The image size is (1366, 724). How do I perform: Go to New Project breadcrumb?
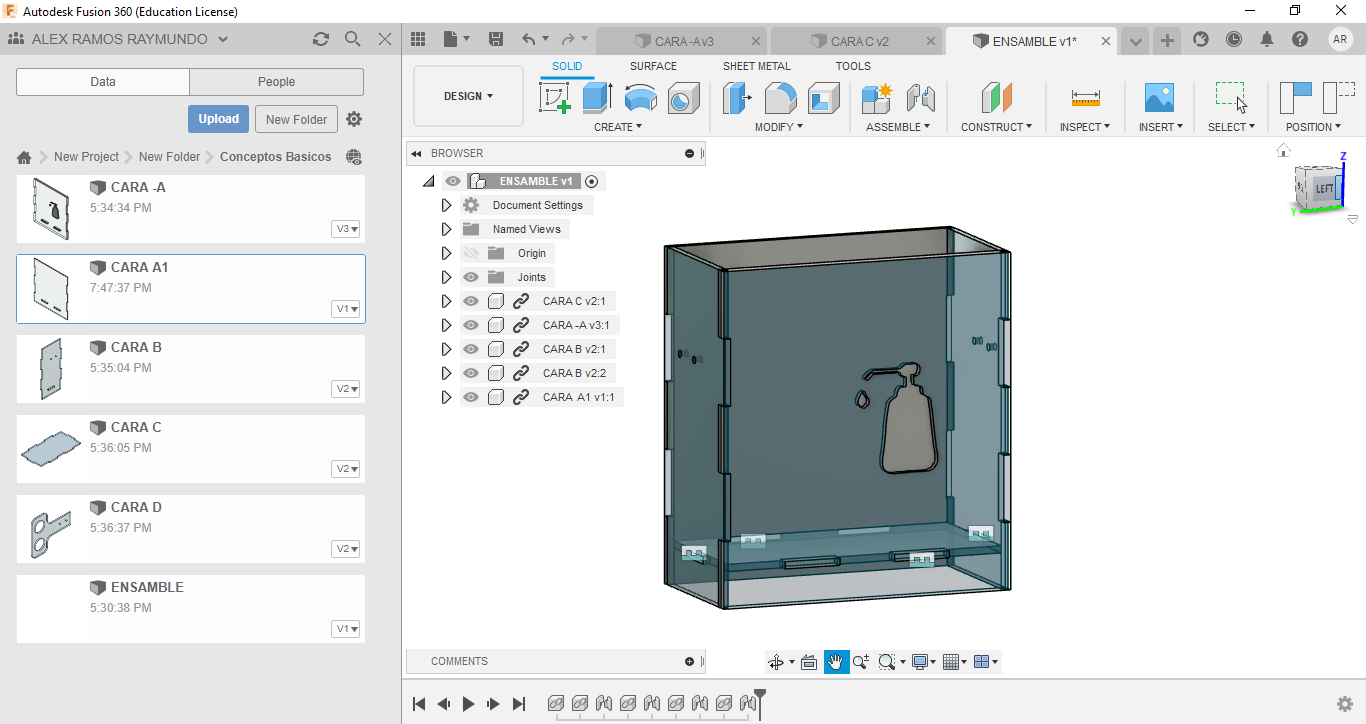point(86,157)
